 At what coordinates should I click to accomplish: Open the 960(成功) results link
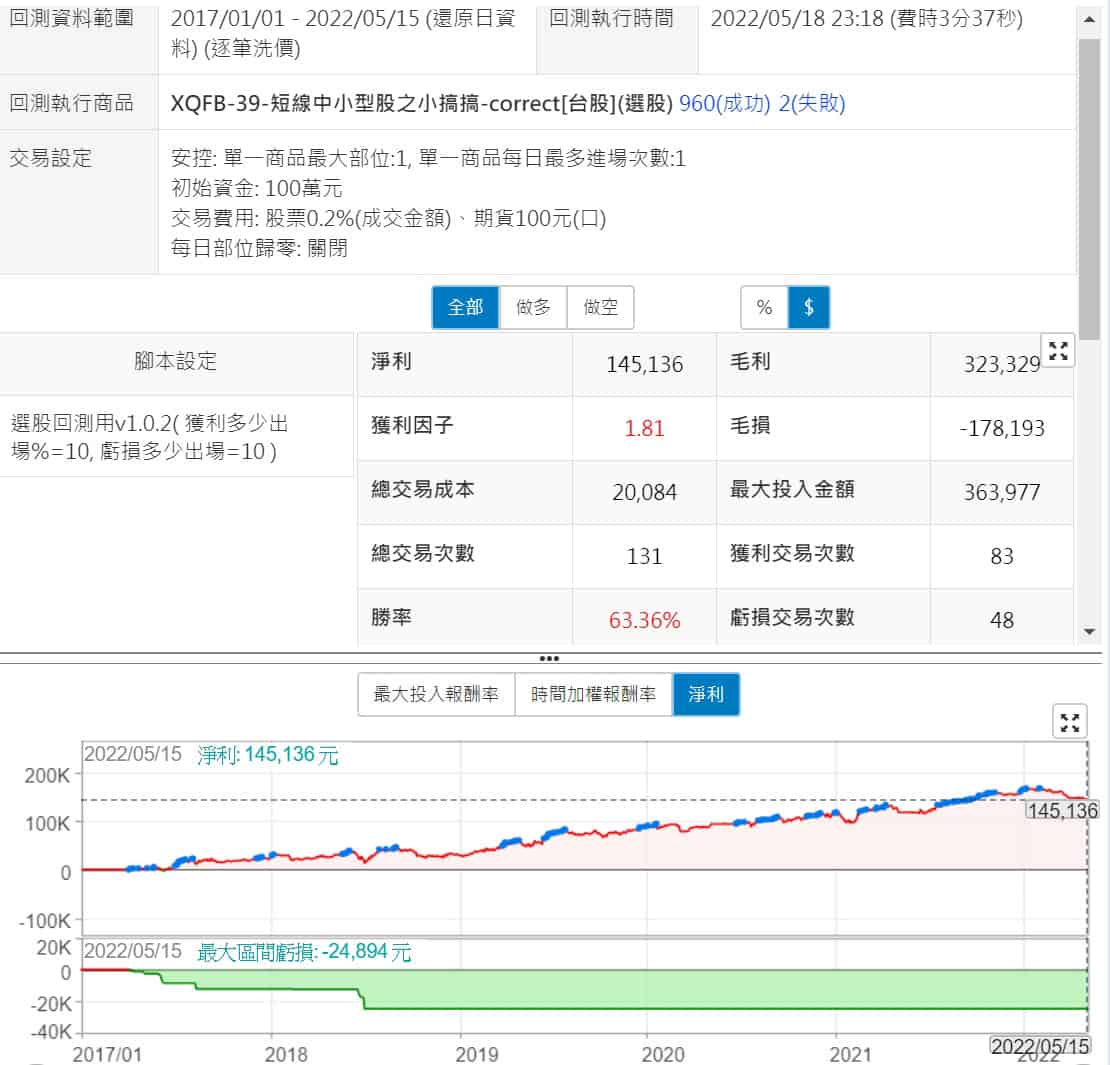(725, 103)
